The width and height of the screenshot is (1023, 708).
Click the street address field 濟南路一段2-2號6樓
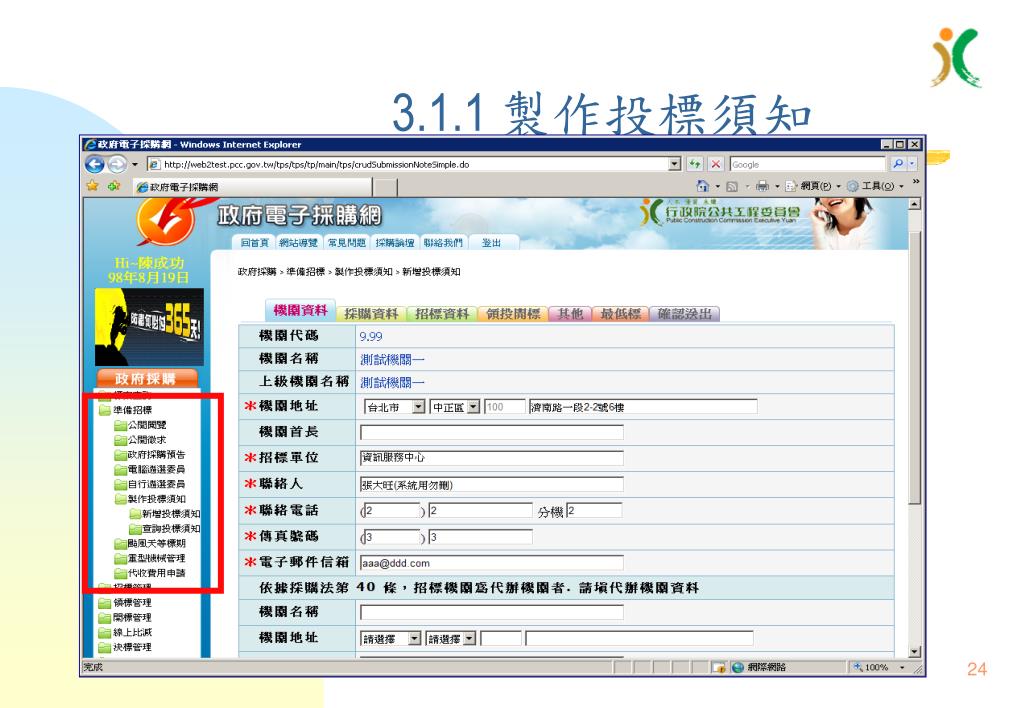643,407
